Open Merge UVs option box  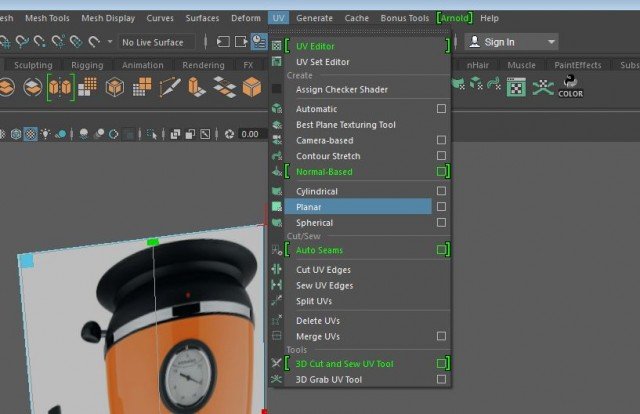pos(441,336)
